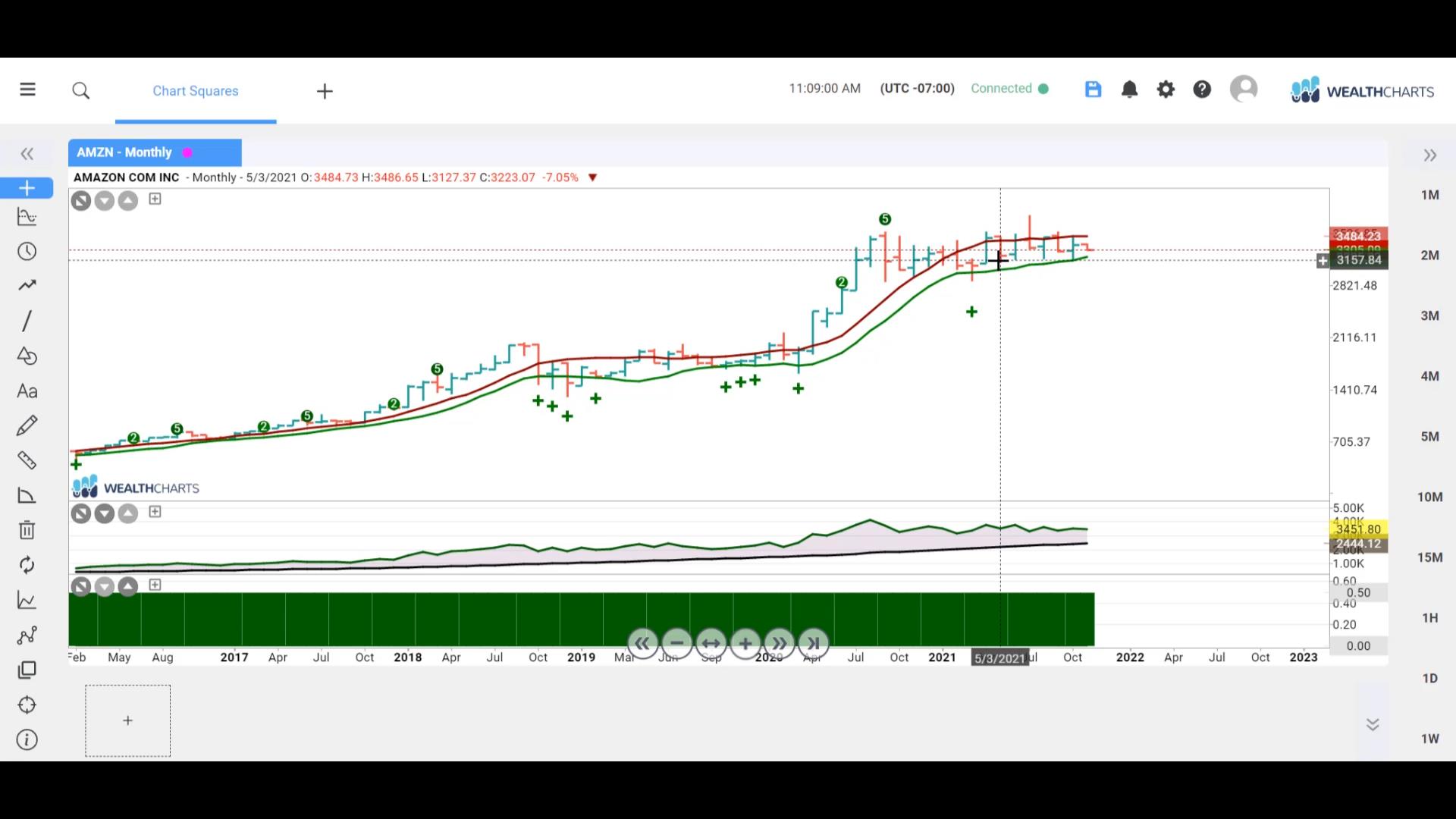Select the 1D timeframe
Screen dimensions: 1456x819
1430,679
